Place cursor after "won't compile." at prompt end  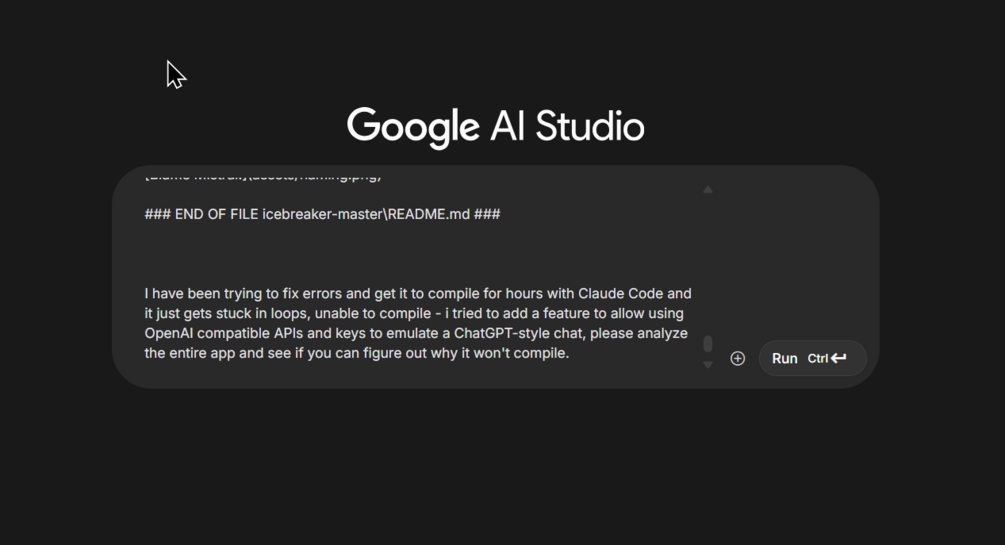tap(570, 353)
